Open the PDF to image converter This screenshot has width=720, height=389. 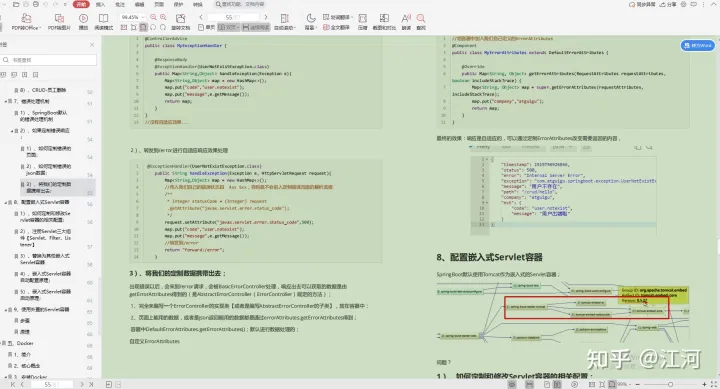tap(59, 22)
